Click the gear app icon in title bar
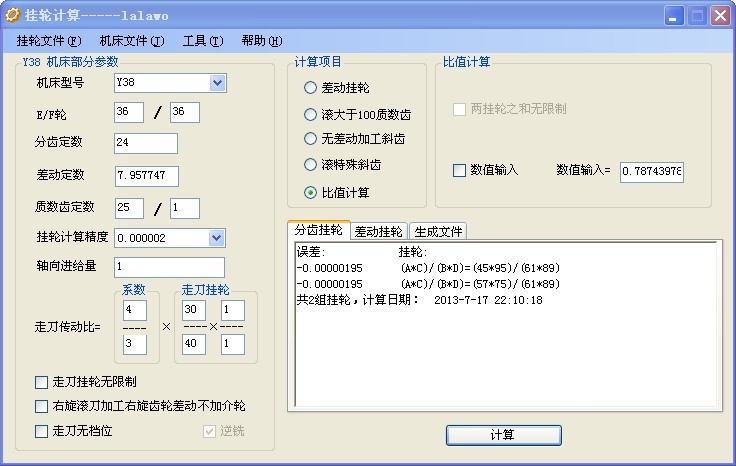 [x=13, y=15]
